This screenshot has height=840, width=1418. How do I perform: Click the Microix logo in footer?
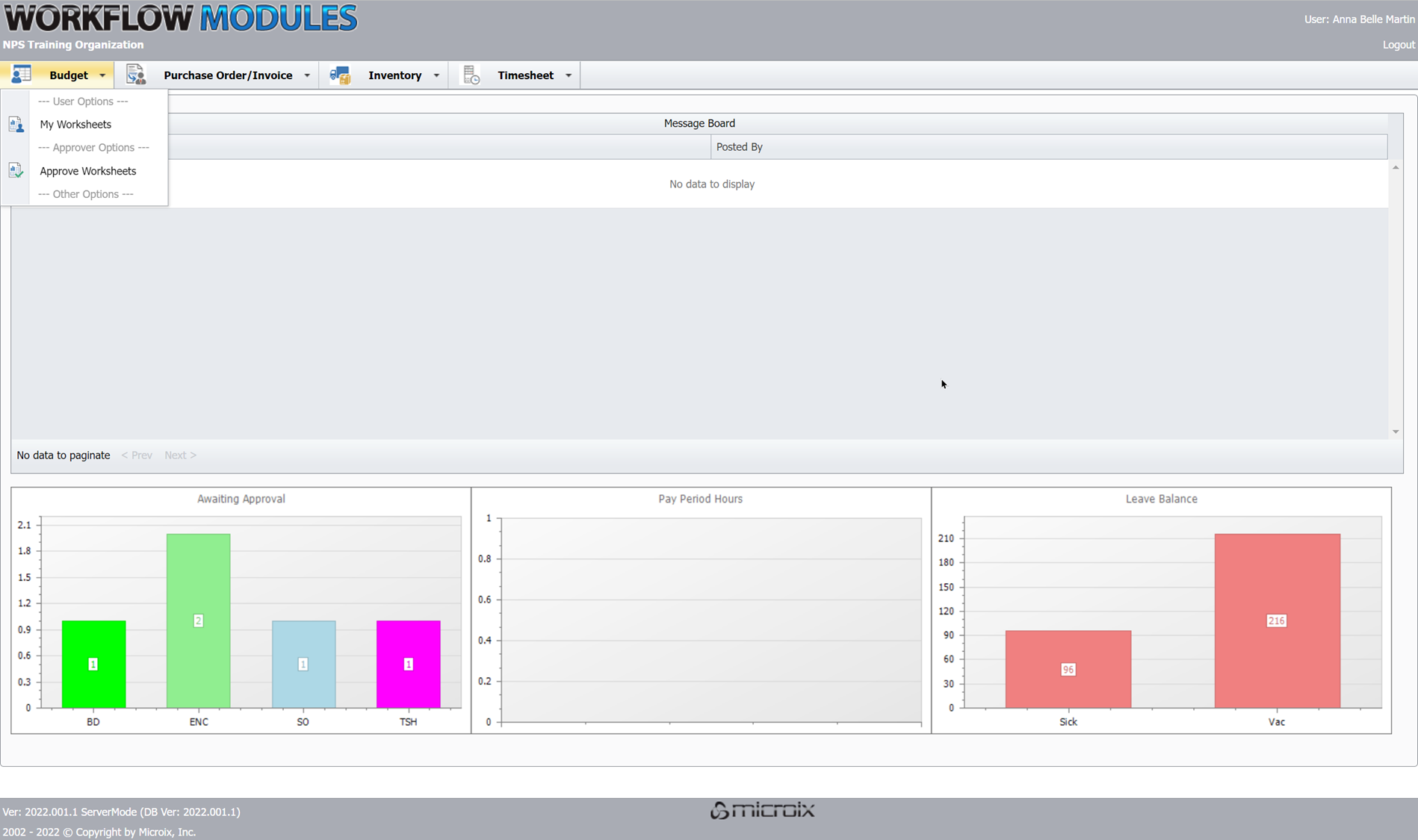(x=762, y=810)
